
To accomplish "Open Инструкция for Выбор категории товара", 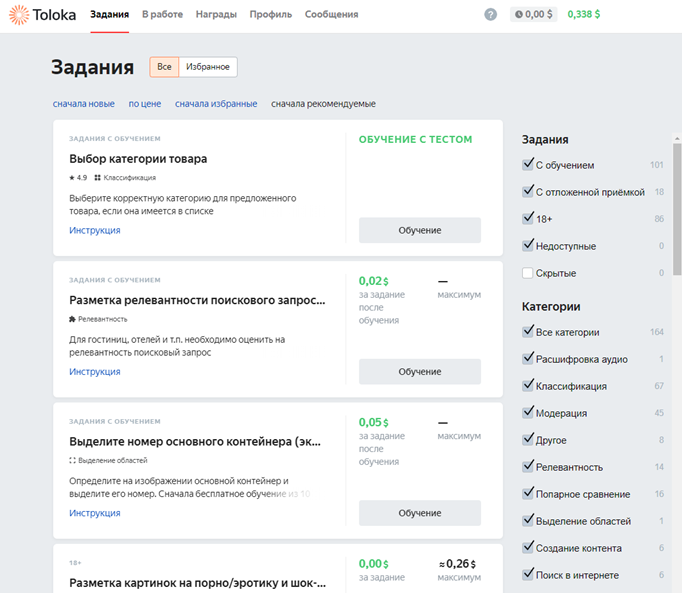I will pos(95,230).
